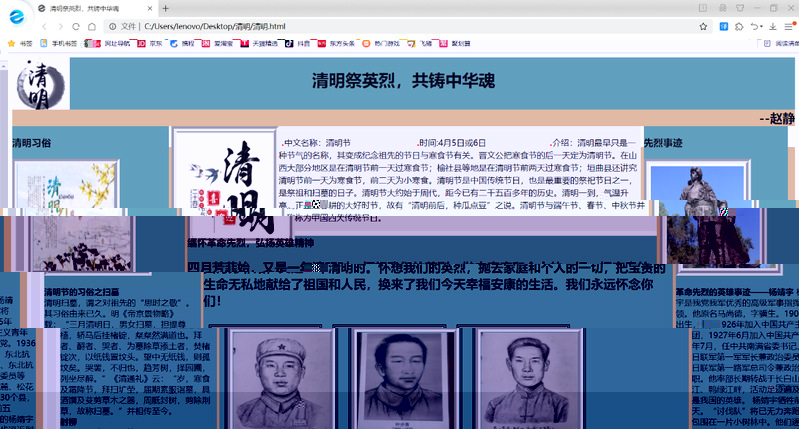Open the browser main menu
The height and width of the screenshot is (429, 799).
click(x=790, y=26)
